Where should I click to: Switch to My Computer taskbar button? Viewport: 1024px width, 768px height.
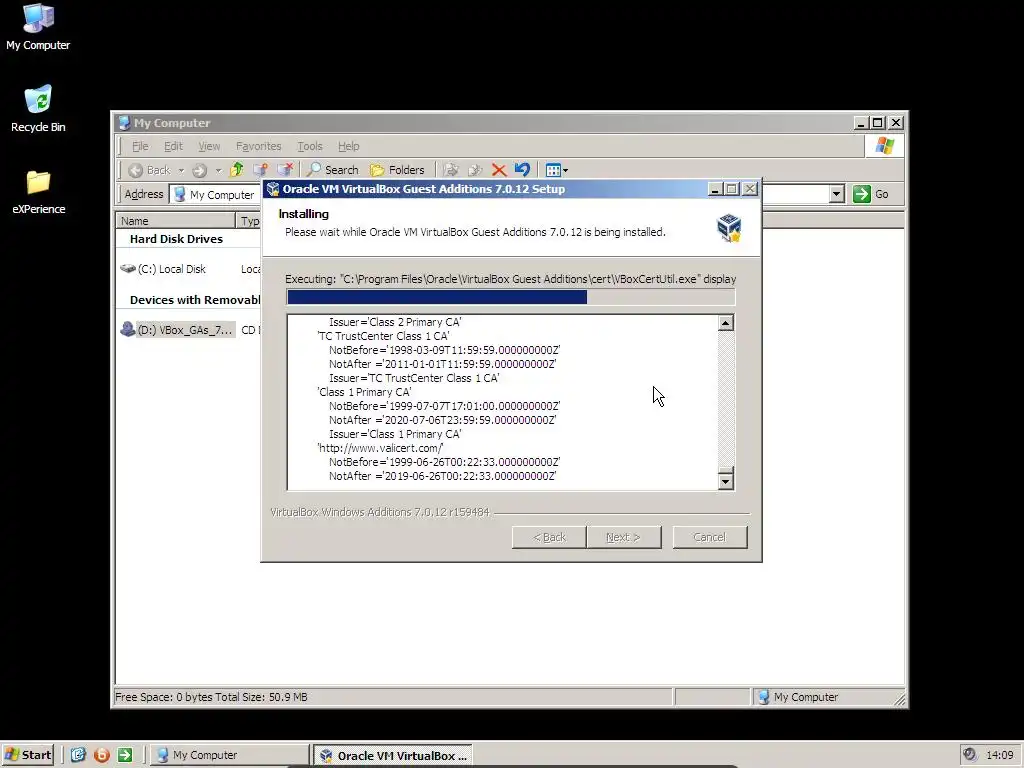pos(229,755)
